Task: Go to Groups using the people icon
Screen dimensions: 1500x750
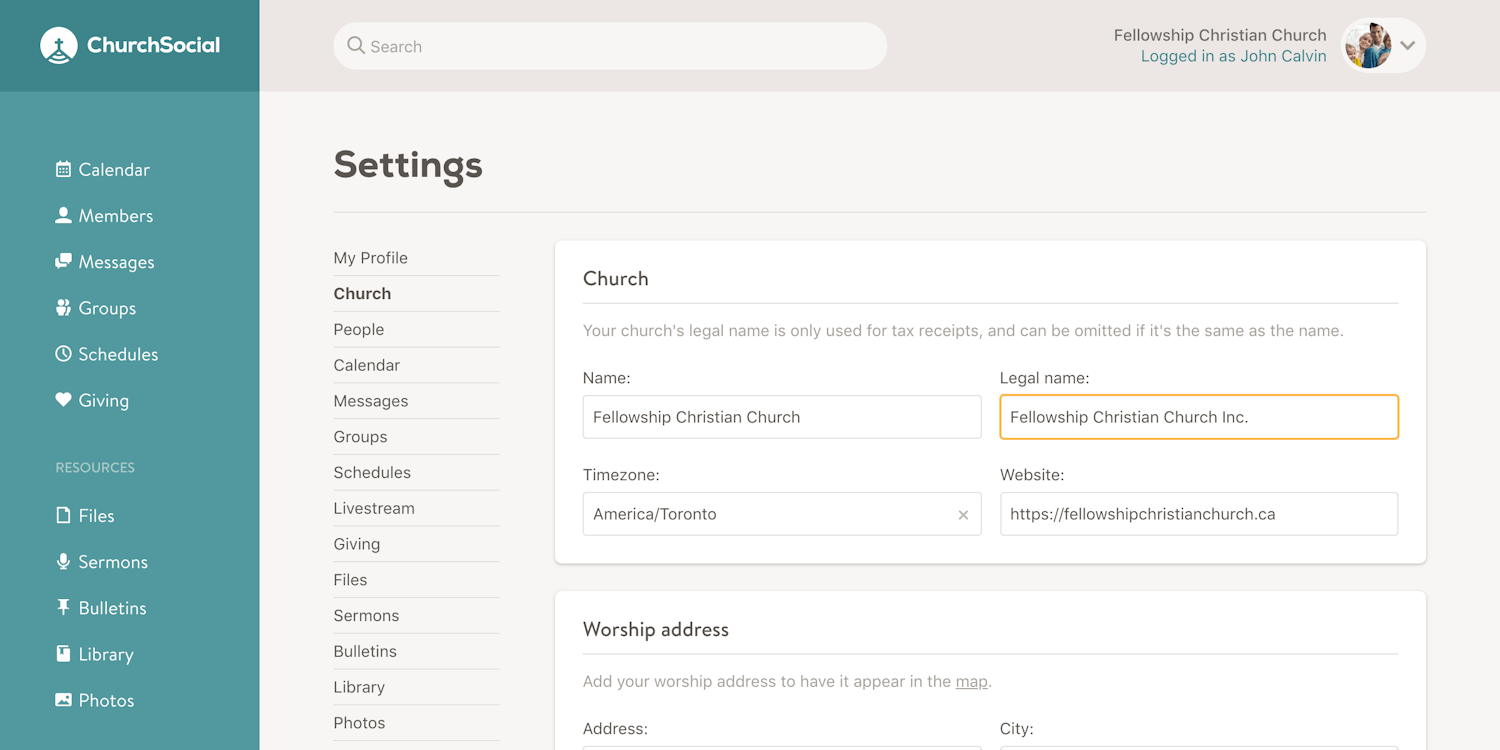Action: click(63, 308)
